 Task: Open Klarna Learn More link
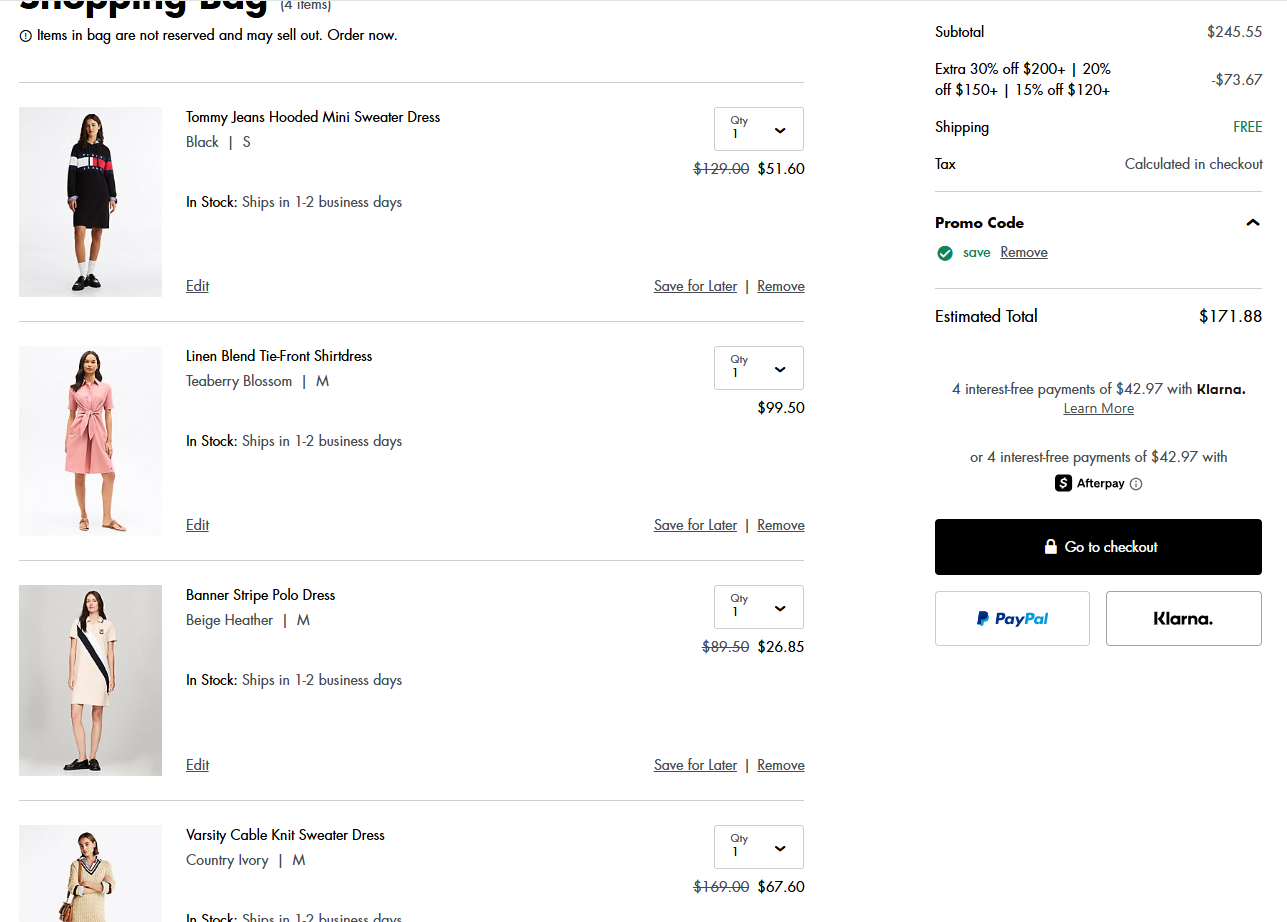click(1098, 409)
